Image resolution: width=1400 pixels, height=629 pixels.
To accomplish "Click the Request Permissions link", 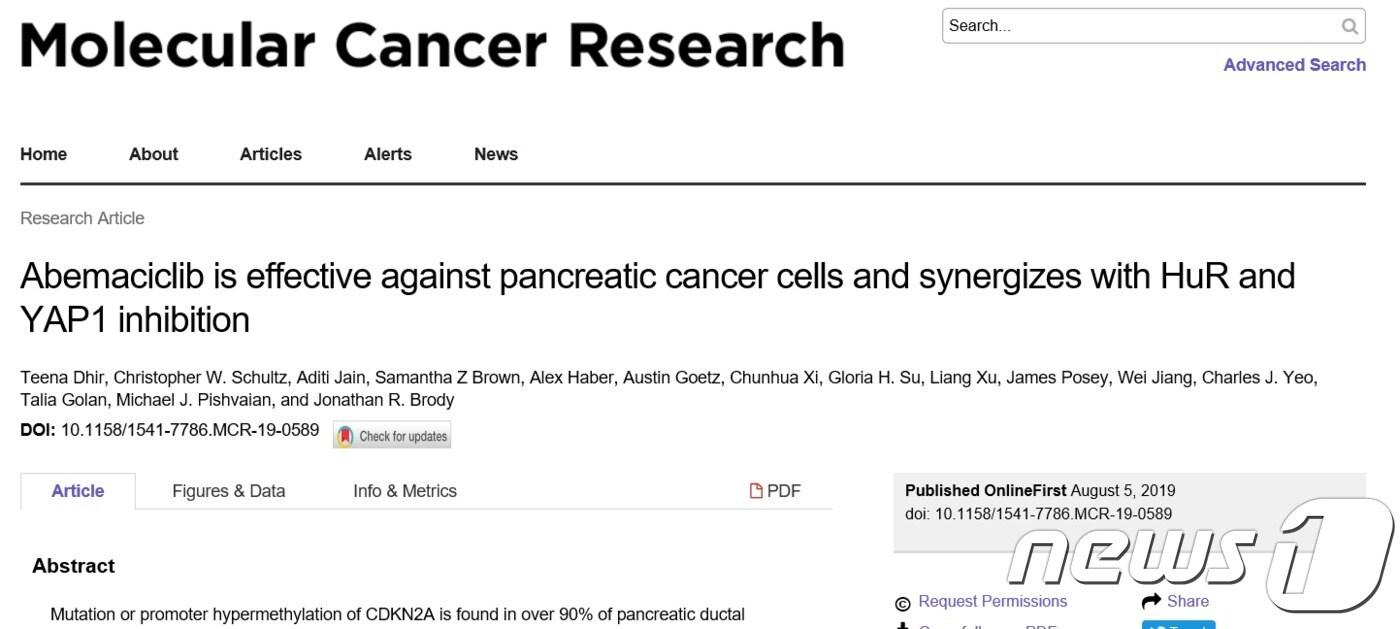I will pos(992,601).
